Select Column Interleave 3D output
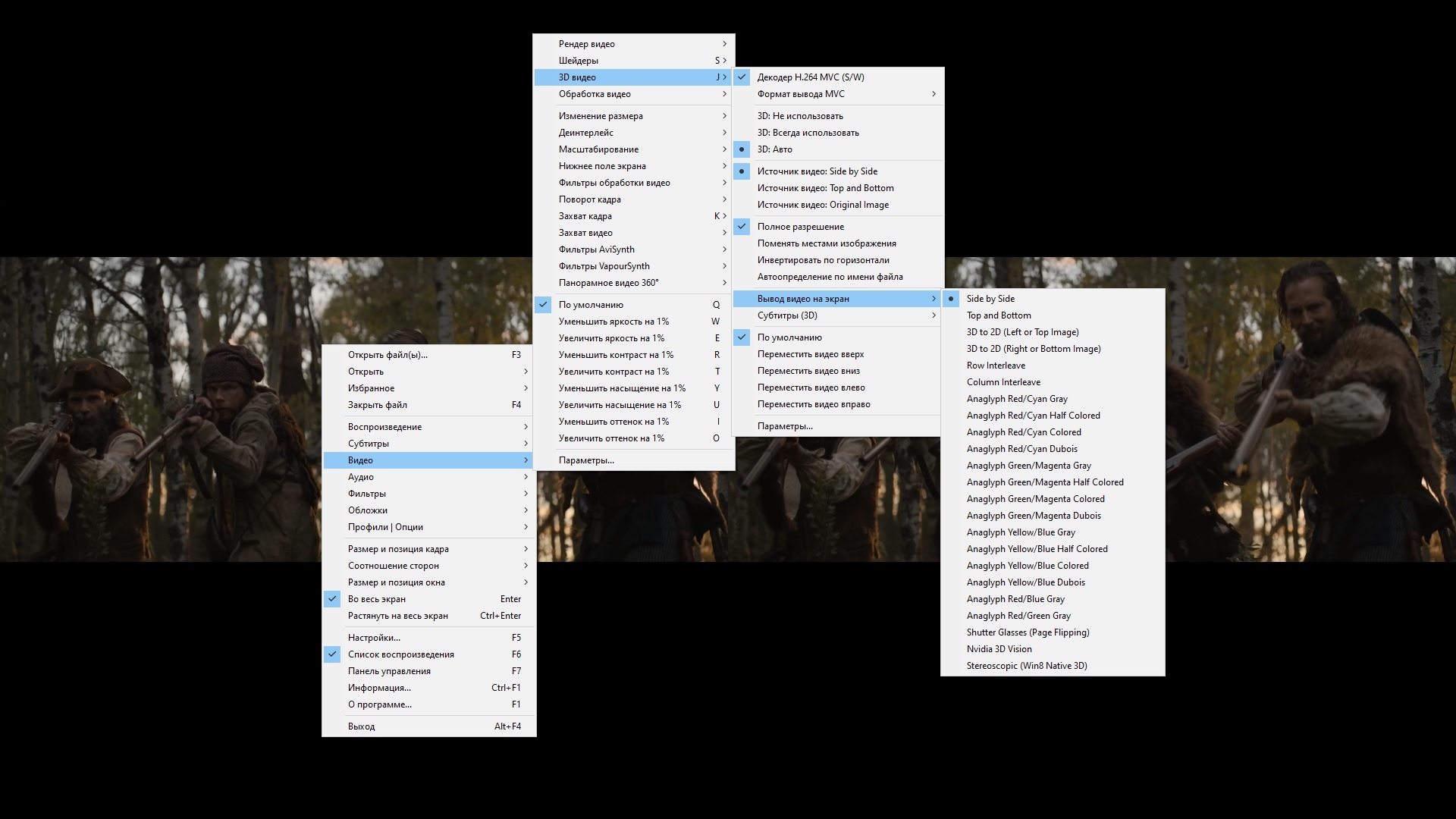The image size is (1456, 819). 1003,381
